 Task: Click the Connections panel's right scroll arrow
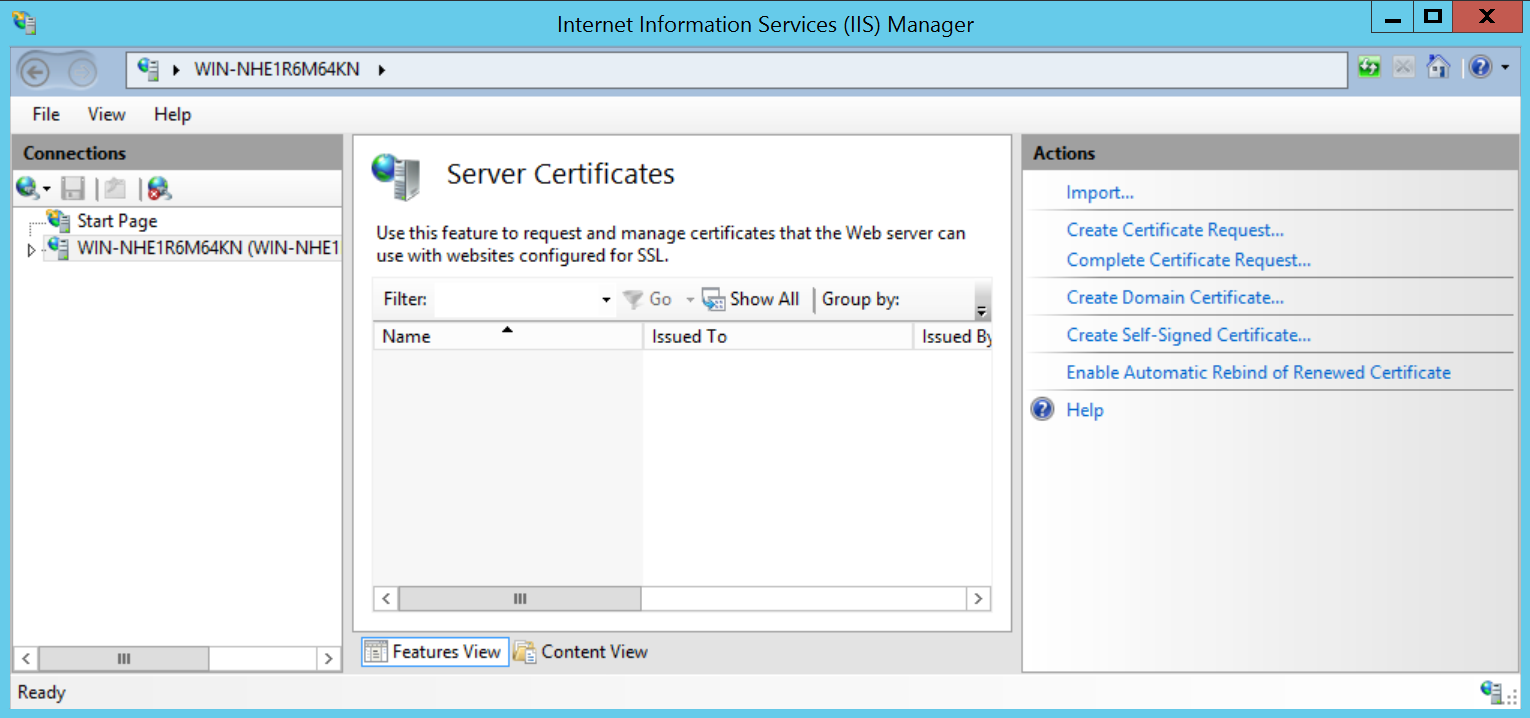(328, 659)
